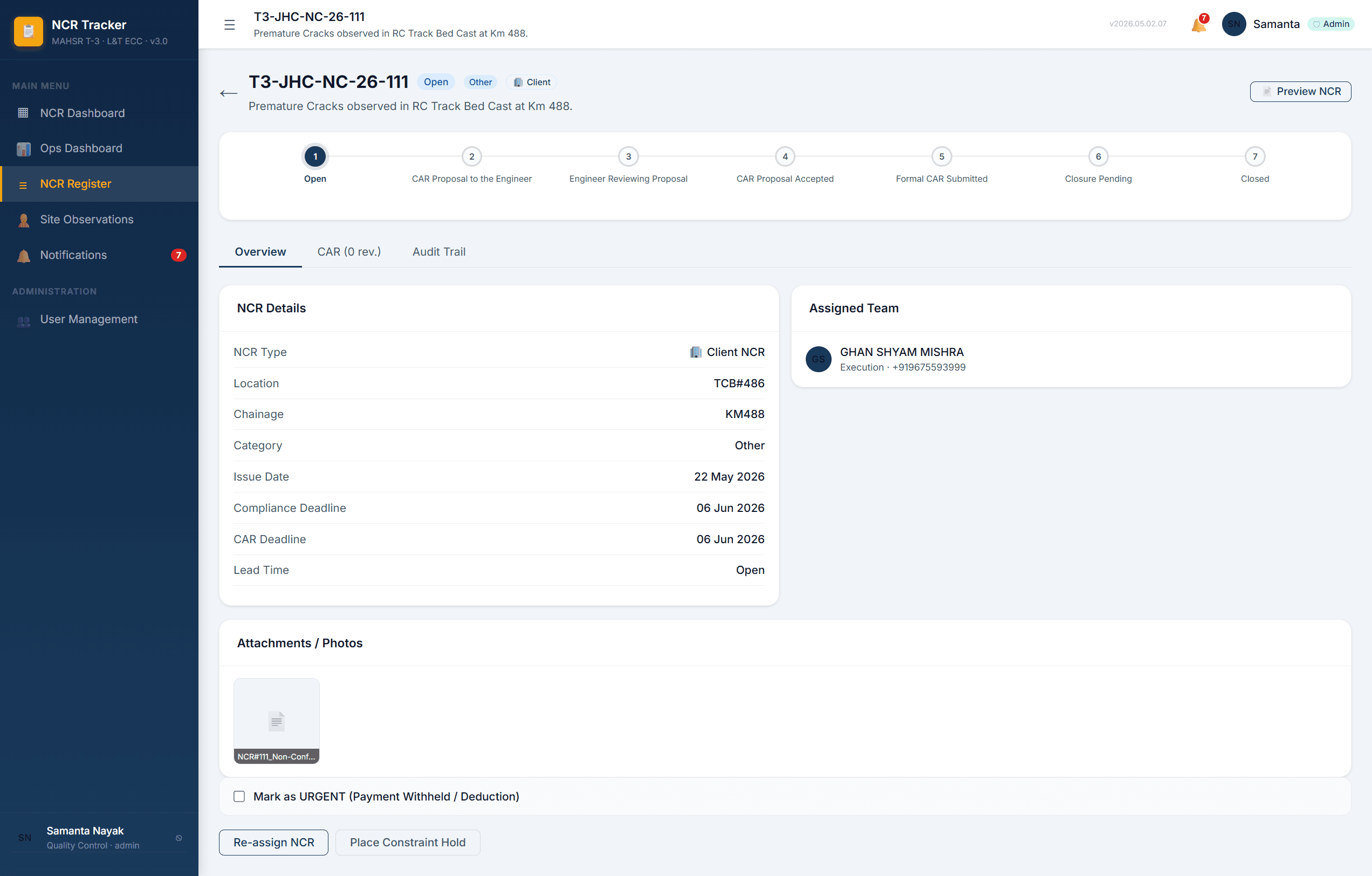Select step 3 Engineer Reviewing Proposal
This screenshot has width=1372, height=876.
tap(628, 157)
